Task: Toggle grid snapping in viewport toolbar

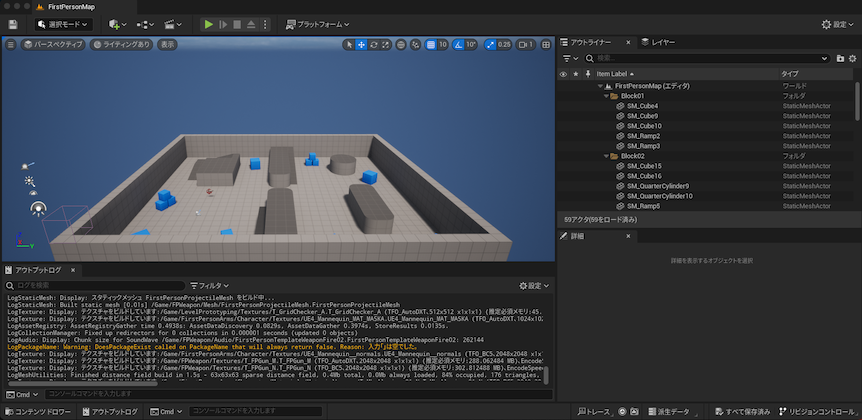Action: (431, 45)
